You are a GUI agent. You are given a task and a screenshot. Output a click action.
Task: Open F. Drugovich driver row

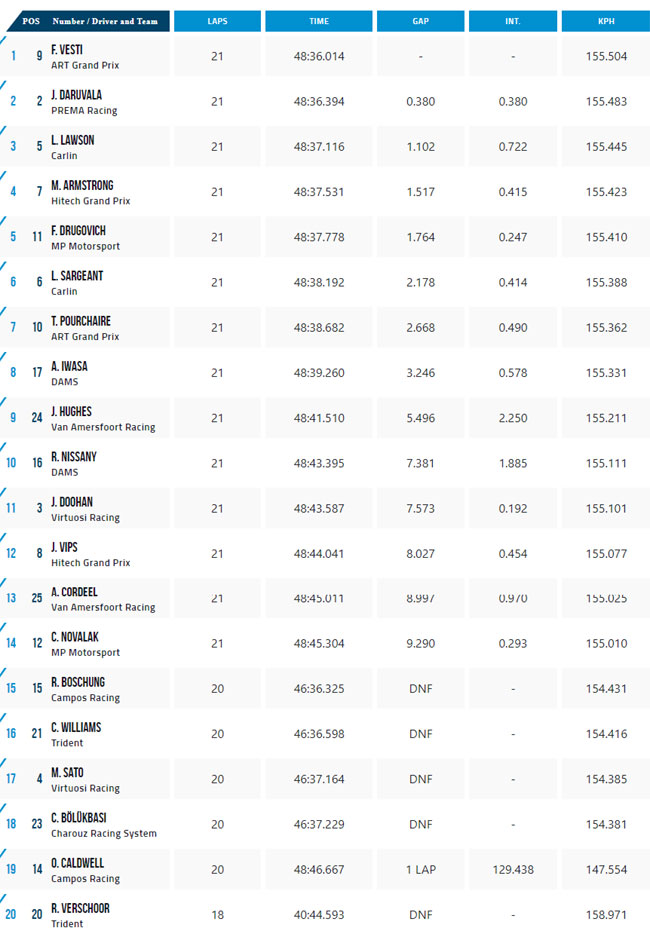pos(325,237)
